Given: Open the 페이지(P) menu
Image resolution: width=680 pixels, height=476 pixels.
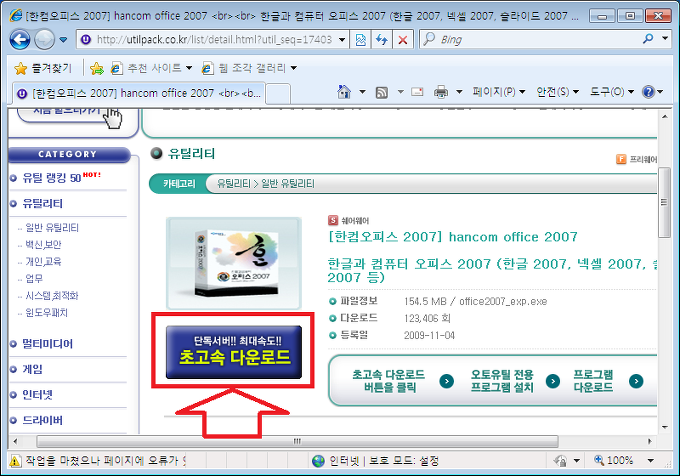Looking at the screenshot, I should point(499,92).
